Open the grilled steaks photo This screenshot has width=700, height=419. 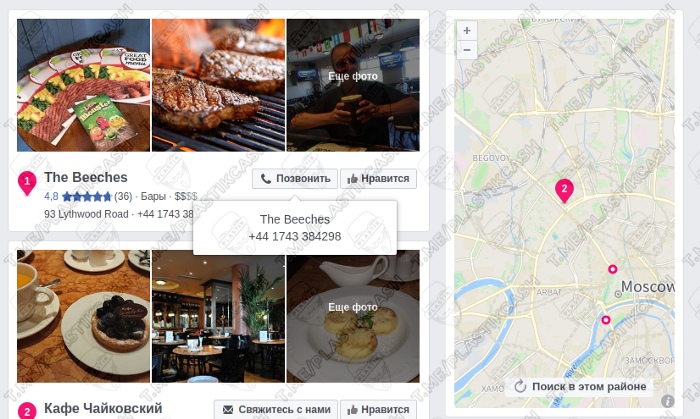tap(218, 85)
